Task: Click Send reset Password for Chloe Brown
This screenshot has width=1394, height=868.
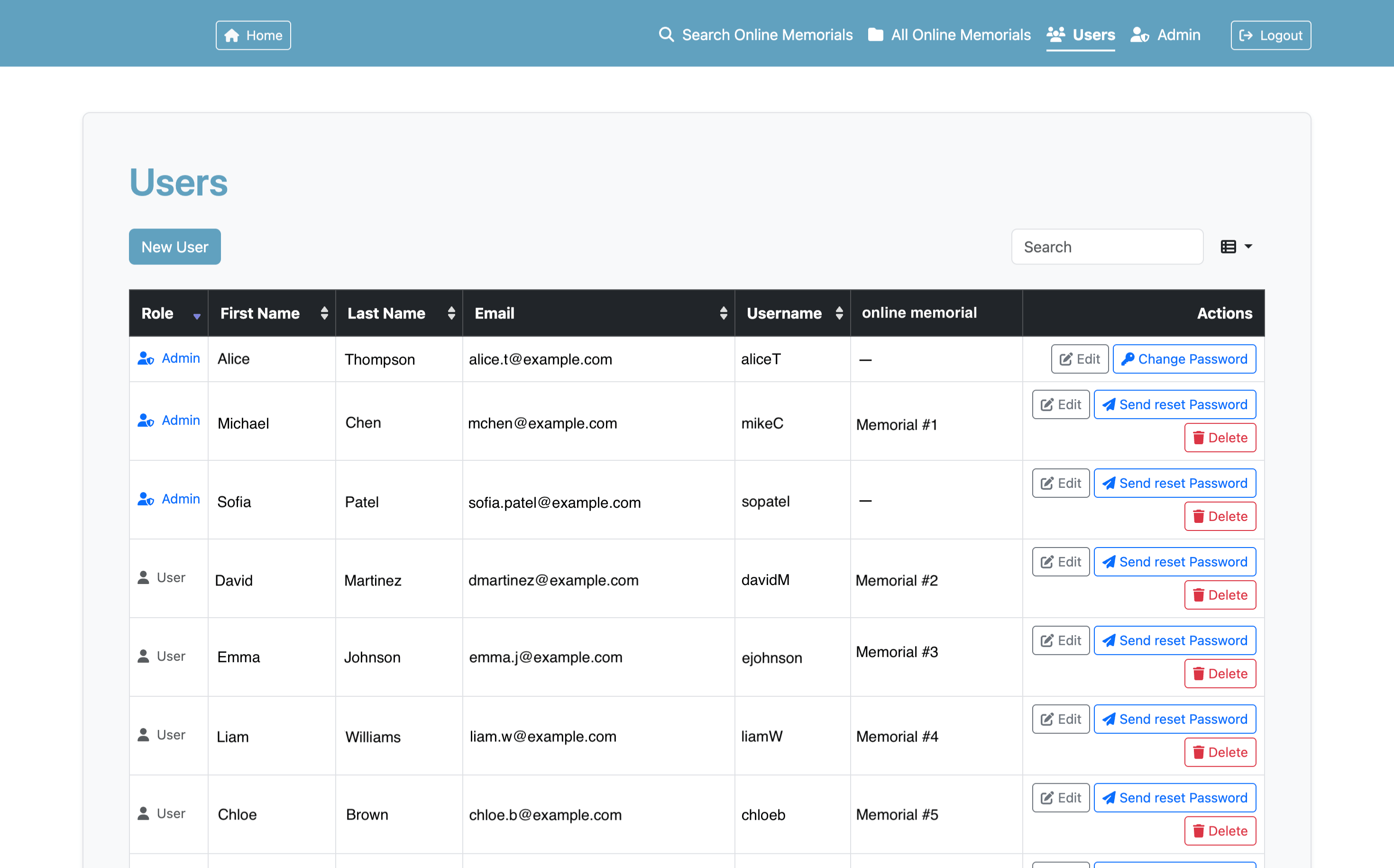Action: [1174, 797]
